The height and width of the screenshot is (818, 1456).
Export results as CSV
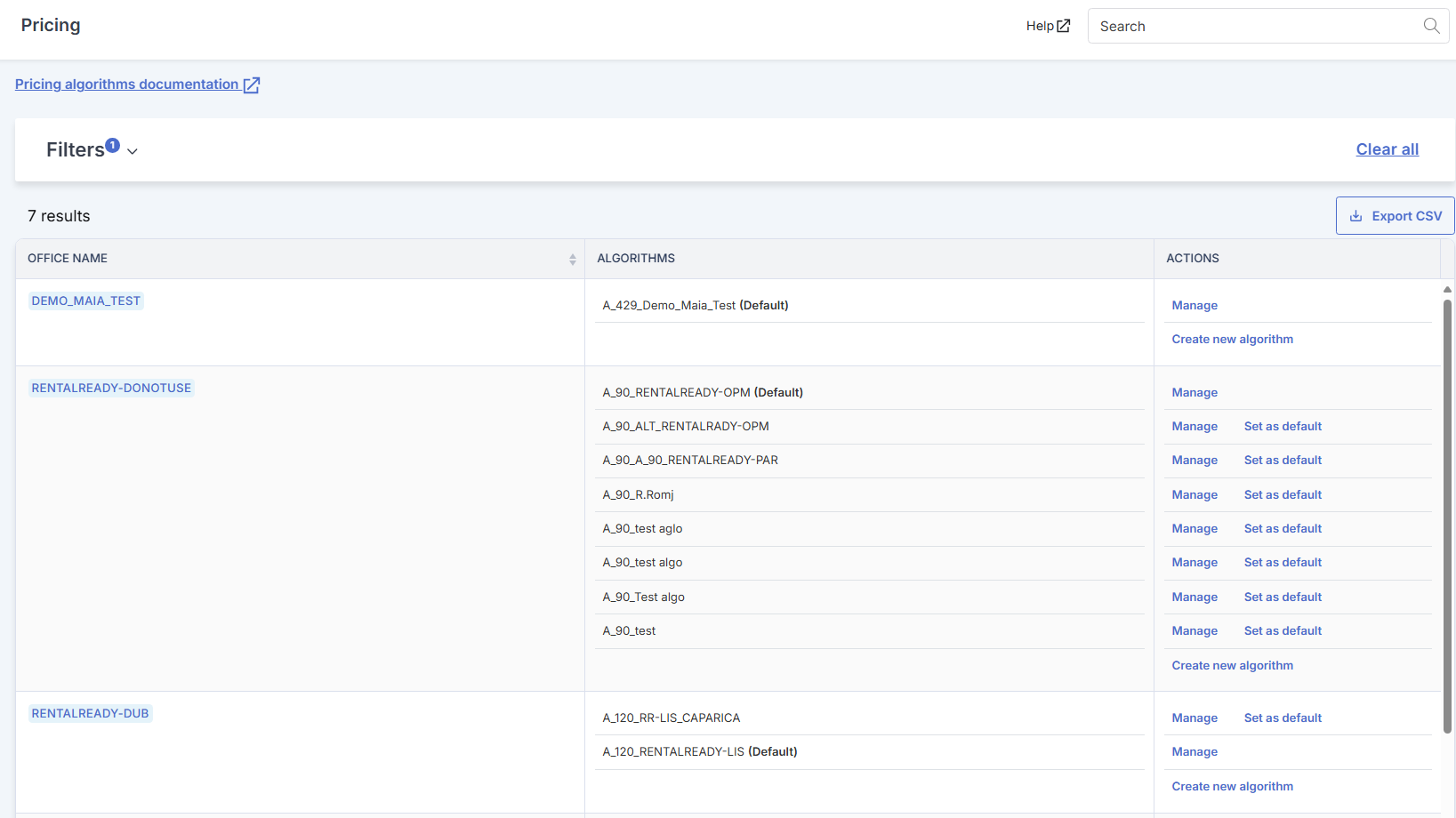pyautogui.click(x=1395, y=216)
